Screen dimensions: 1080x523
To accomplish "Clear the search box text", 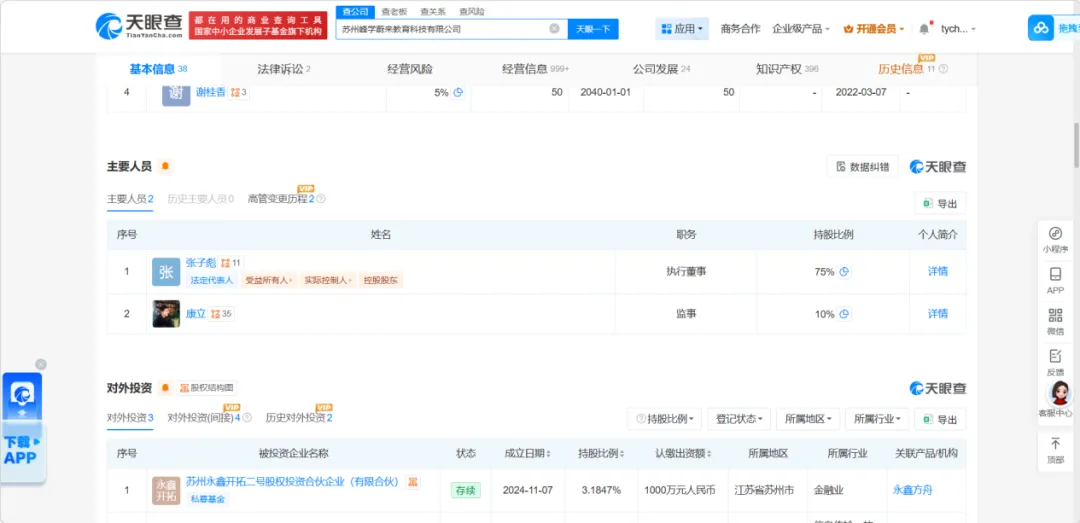I will 554,29.
